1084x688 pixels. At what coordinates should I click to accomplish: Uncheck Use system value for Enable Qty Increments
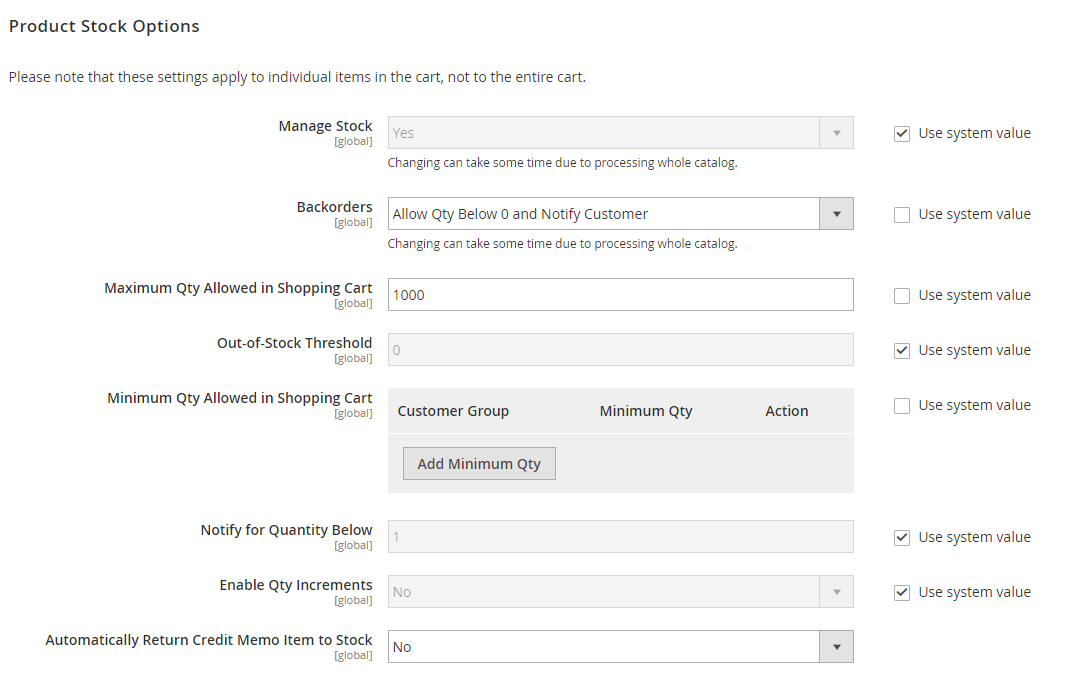902,591
